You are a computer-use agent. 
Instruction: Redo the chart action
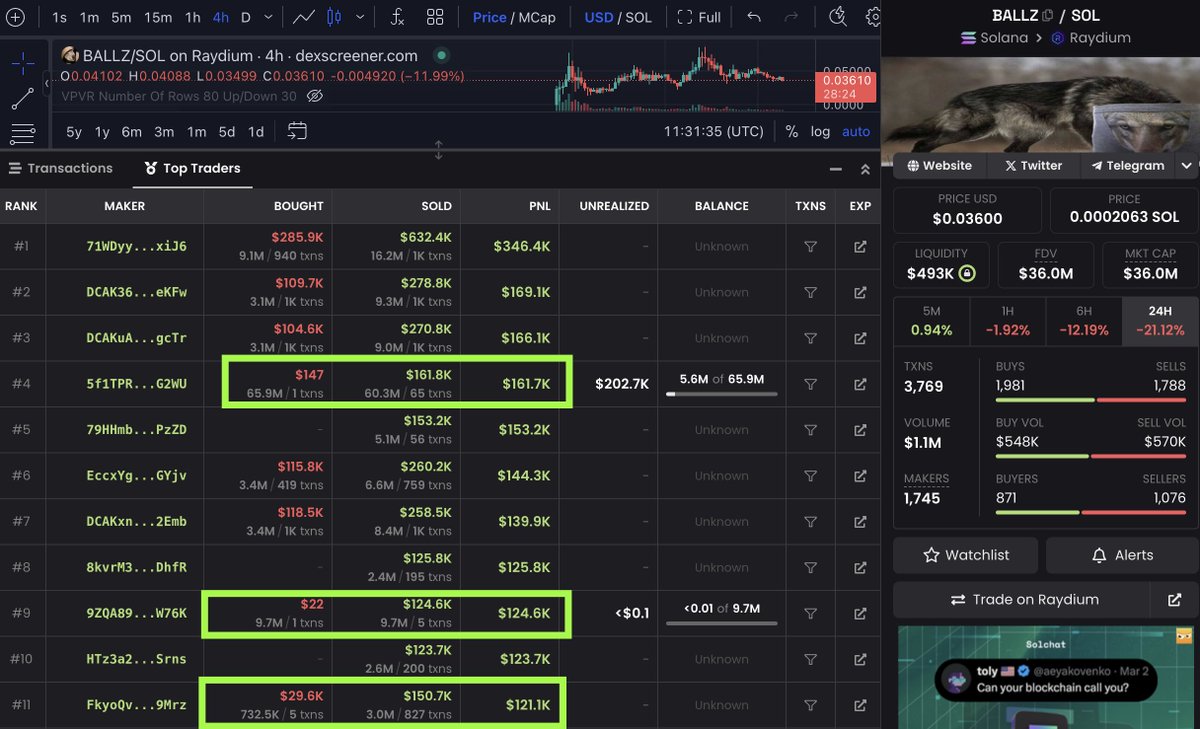pyautogui.click(x=791, y=17)
